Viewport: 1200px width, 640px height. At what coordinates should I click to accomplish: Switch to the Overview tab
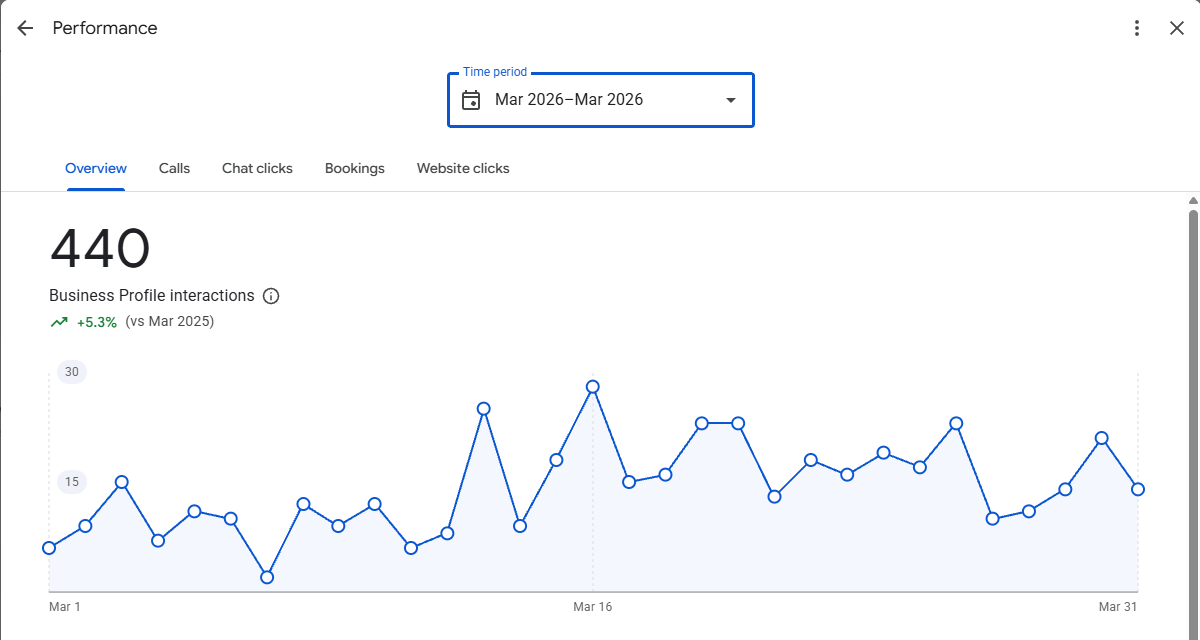pyautogui.click(x=96, y=168)
